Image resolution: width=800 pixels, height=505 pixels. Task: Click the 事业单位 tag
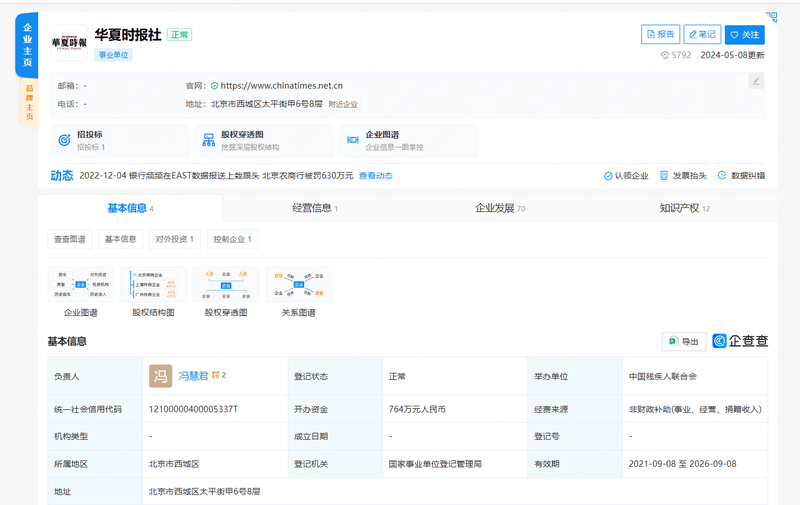pyautogui.click(x=113, y=55)
